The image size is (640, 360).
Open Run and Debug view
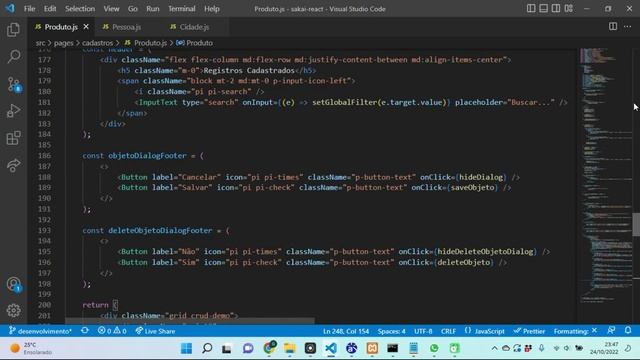pyautogui.click(x=13, y=111)
